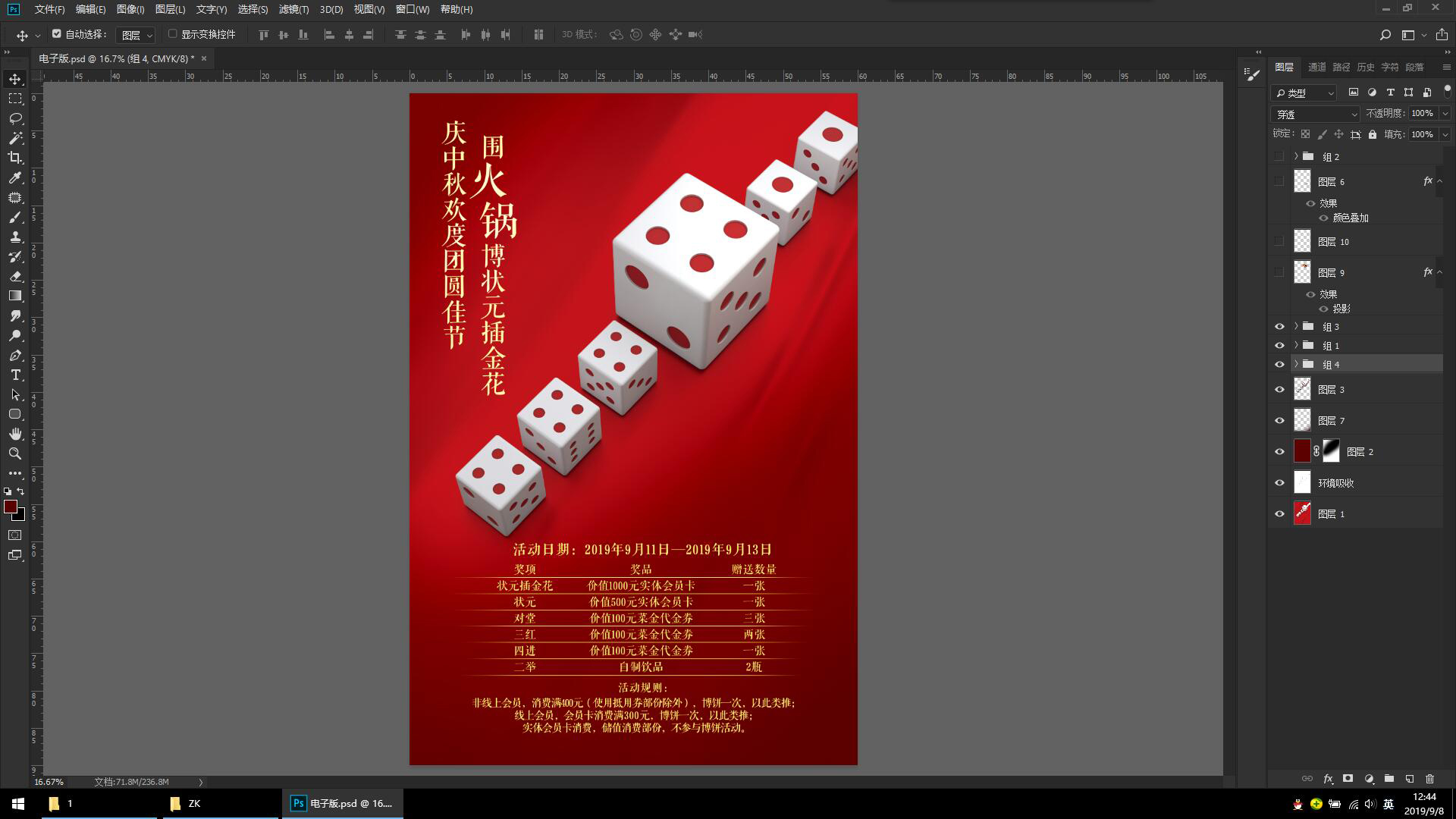Select the Crop tool
The height and width of the screenshot is (819, 1456).
click(x=15, y=158)
